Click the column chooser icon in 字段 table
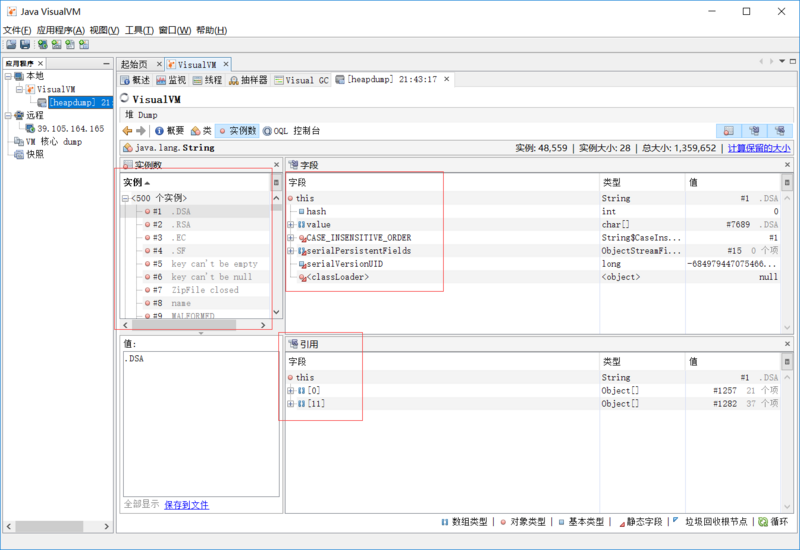The width and height of the screenshot is (800, 550). tap(787, 182)
